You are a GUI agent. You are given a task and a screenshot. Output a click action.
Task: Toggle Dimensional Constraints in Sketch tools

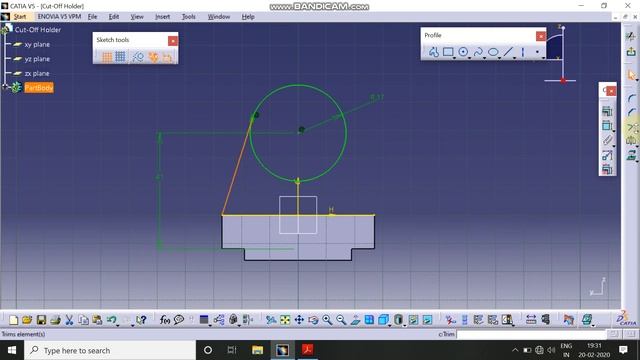(167, 57)
